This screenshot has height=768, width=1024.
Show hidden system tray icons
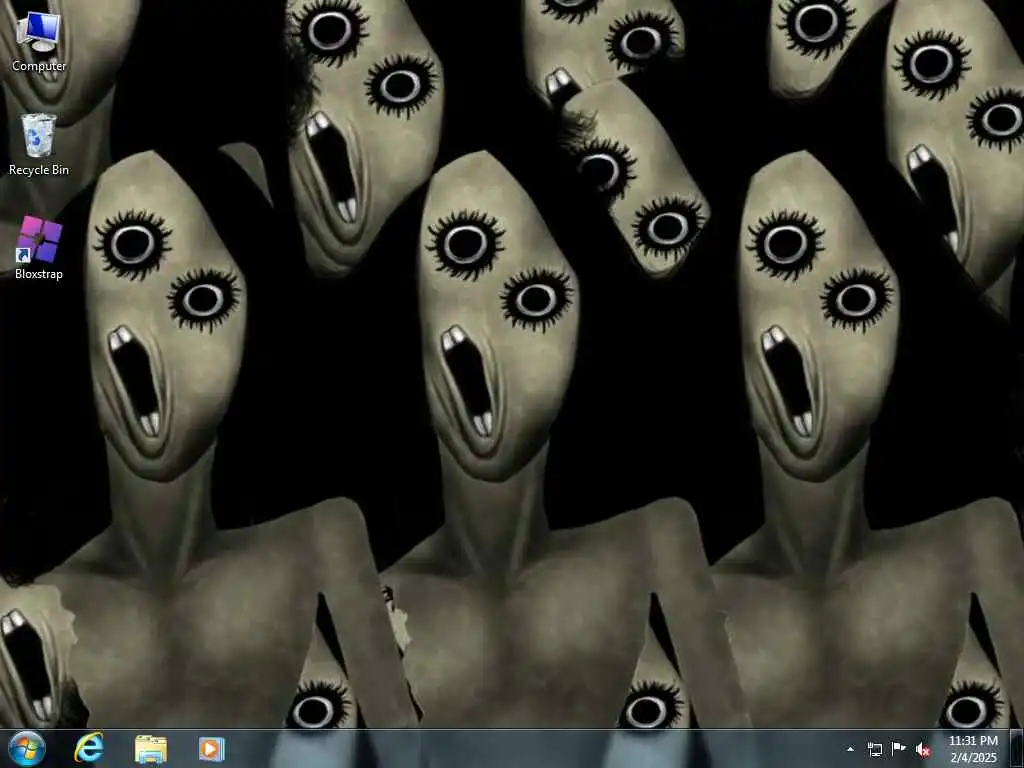[x=850, y=749]
